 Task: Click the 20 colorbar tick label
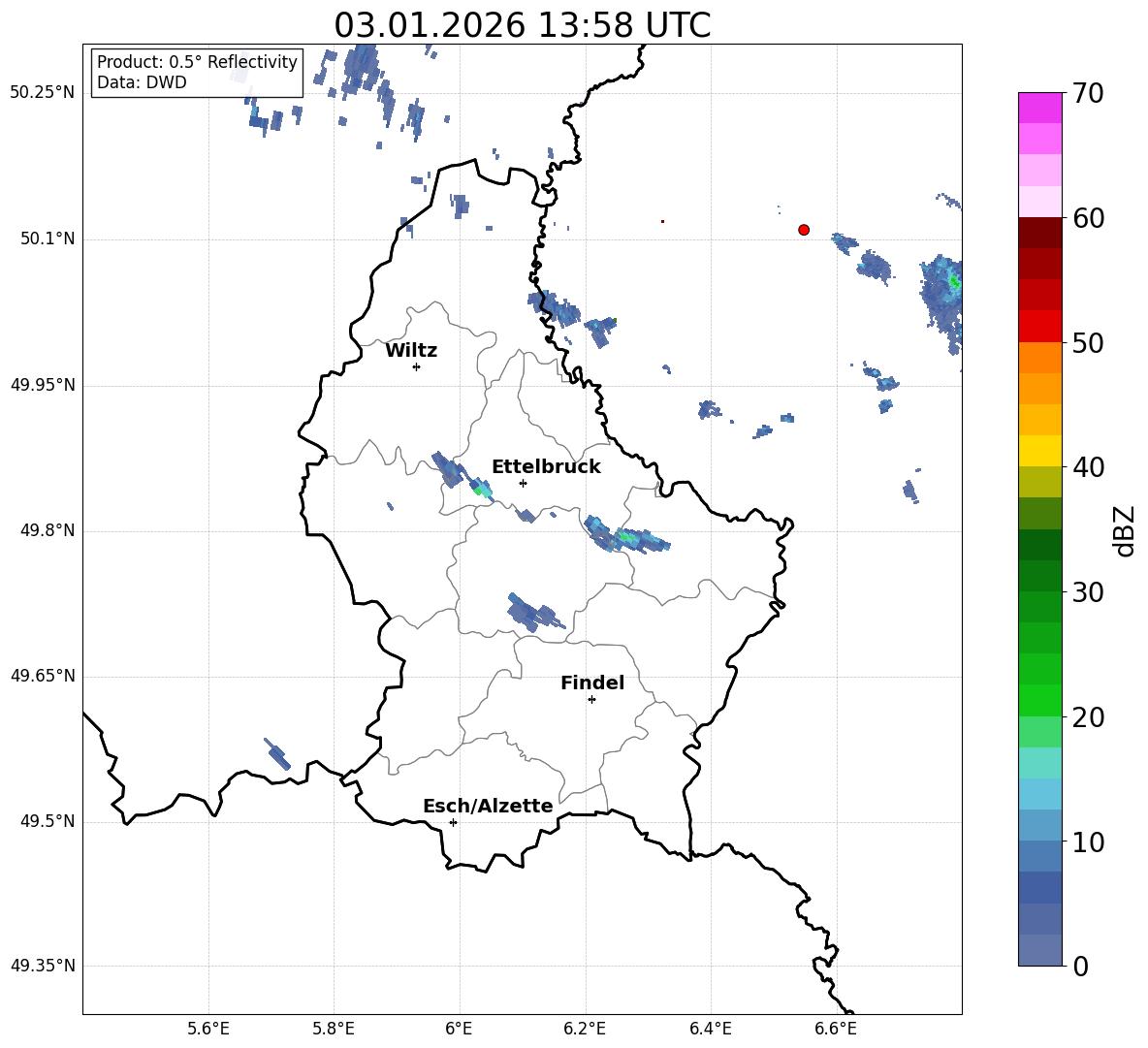pyautogui.click(x=1088, y=717)
